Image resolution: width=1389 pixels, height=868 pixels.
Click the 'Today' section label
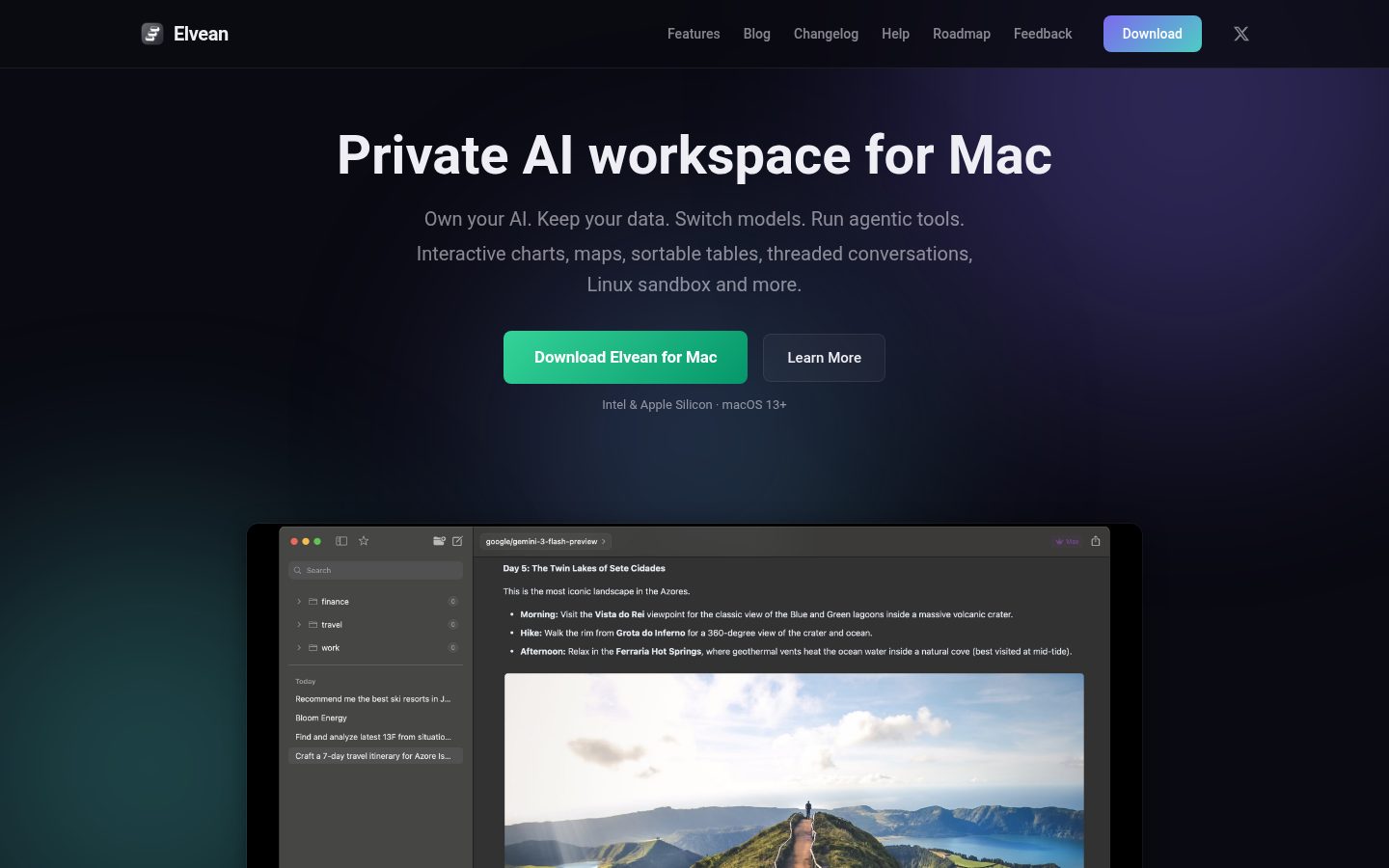[x=305, y=682]
